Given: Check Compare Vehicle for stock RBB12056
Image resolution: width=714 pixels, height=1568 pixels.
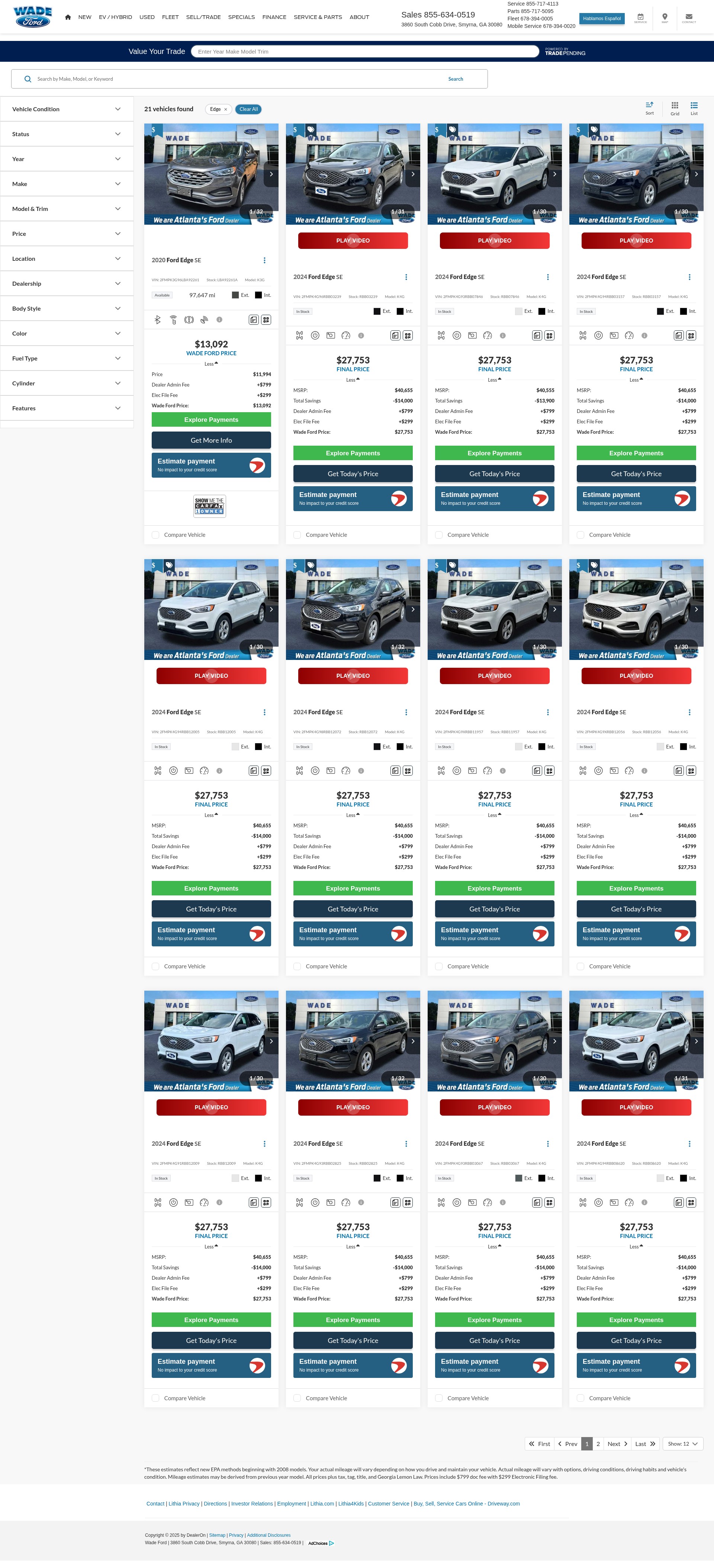Looking at the screenshot, I should tap(581, 966).
